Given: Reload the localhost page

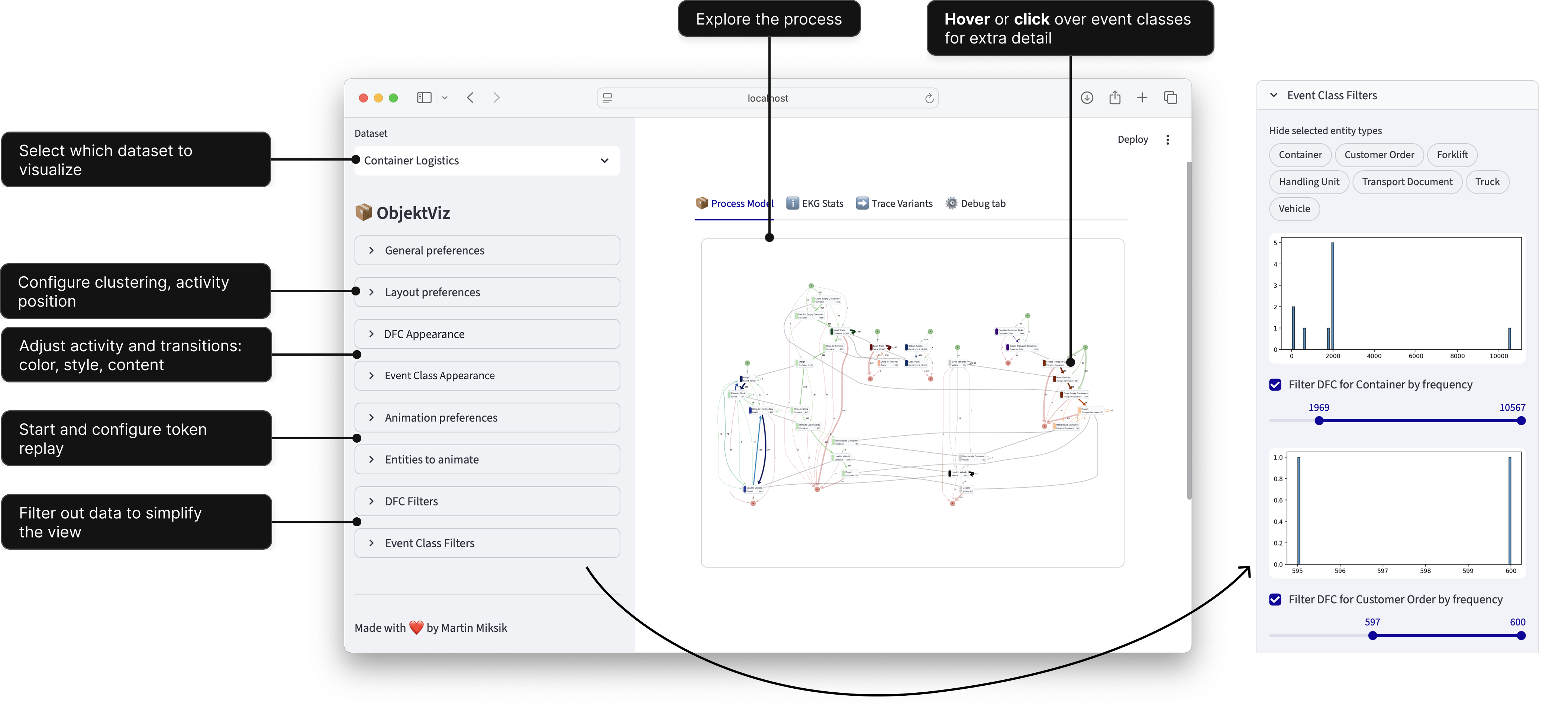Looking at the screenshot, I should tap(929, 98).
